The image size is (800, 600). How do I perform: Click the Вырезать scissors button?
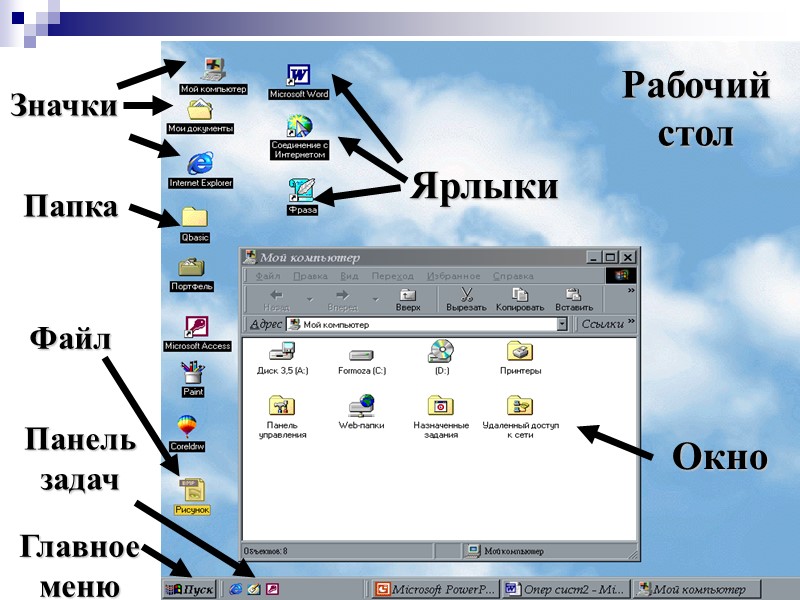(466, 299)
